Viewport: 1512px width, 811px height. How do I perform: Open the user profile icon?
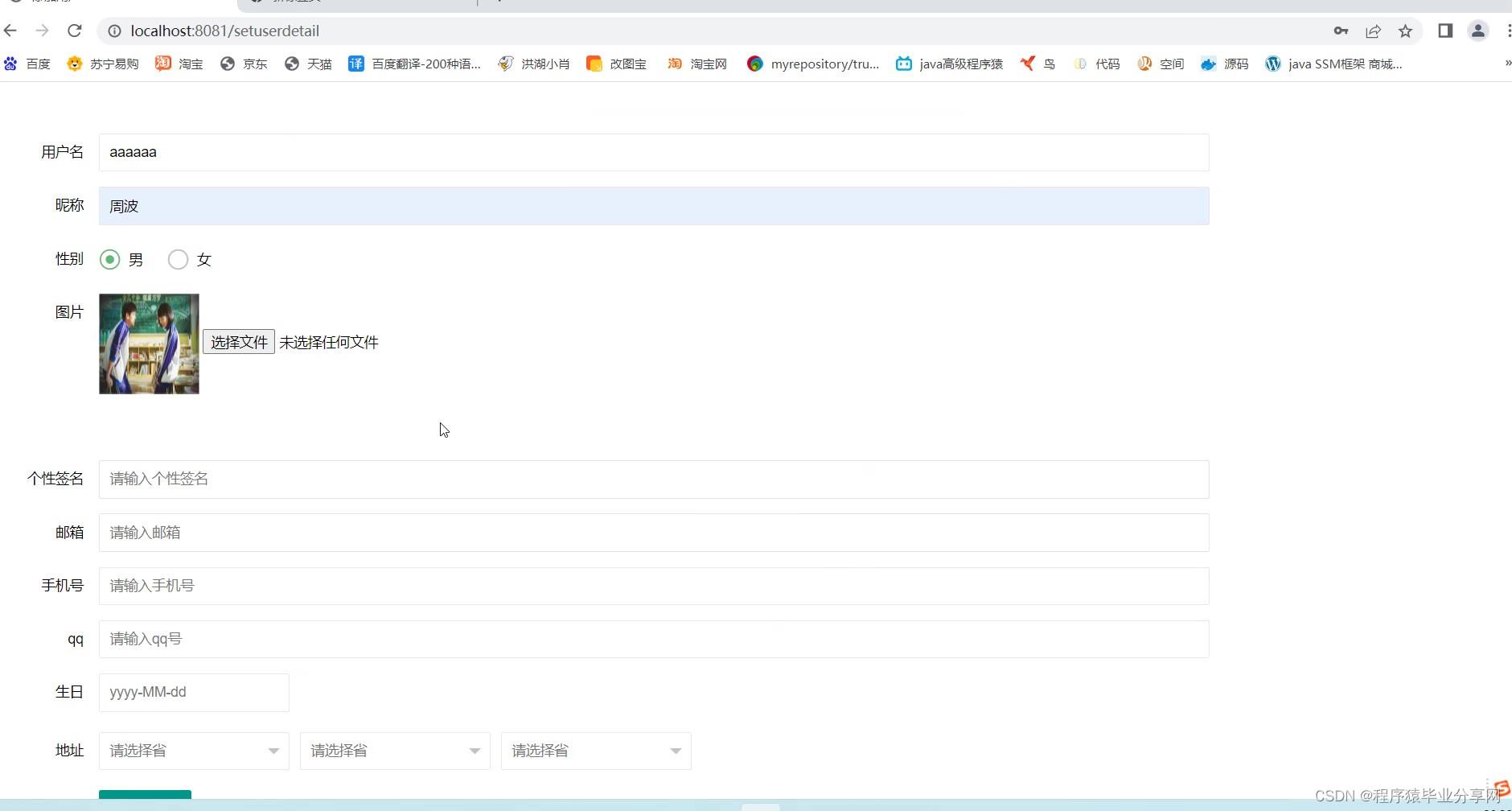(1478, 31)
